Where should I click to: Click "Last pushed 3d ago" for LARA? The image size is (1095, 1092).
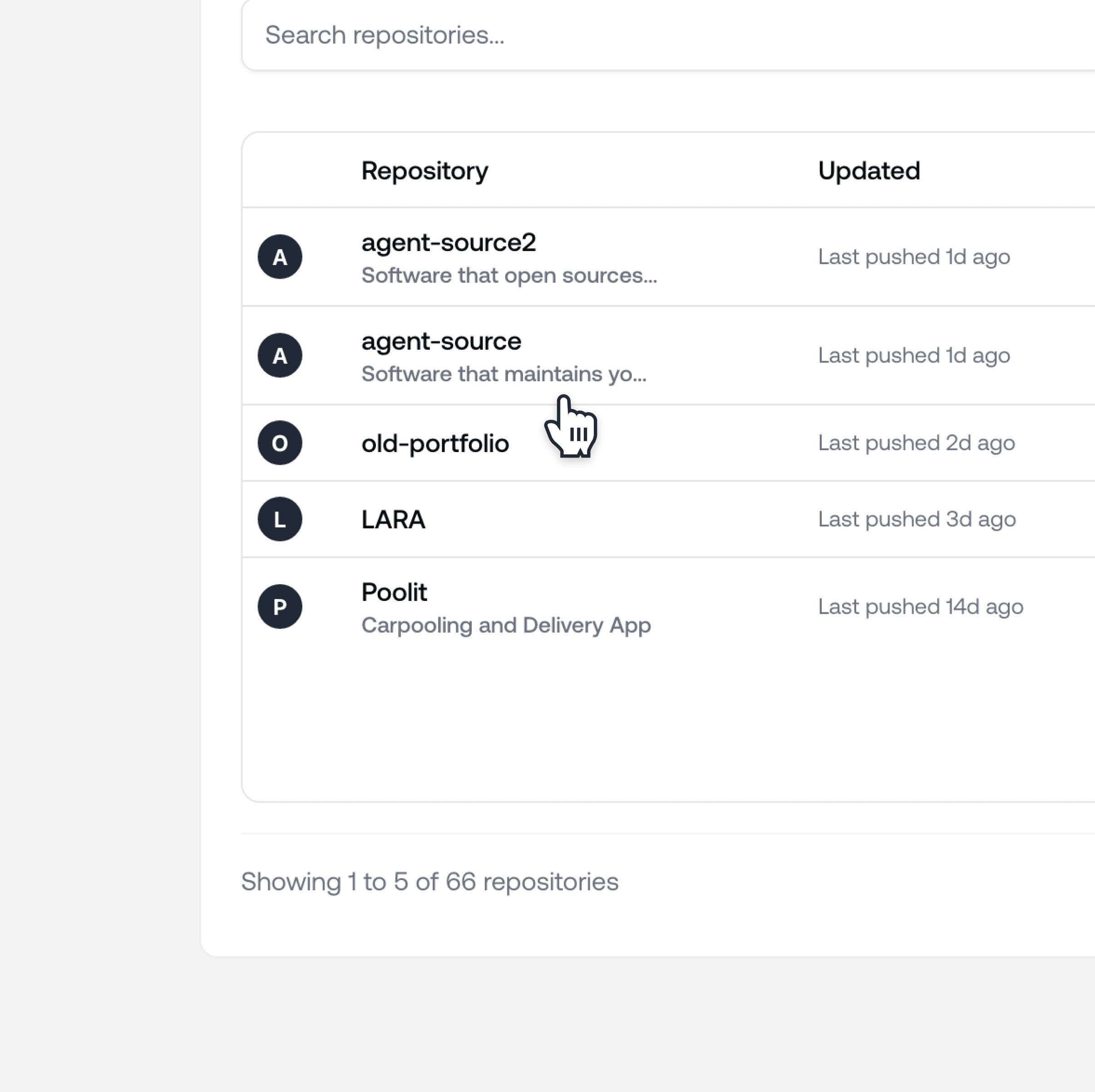(x=917, y=519)
